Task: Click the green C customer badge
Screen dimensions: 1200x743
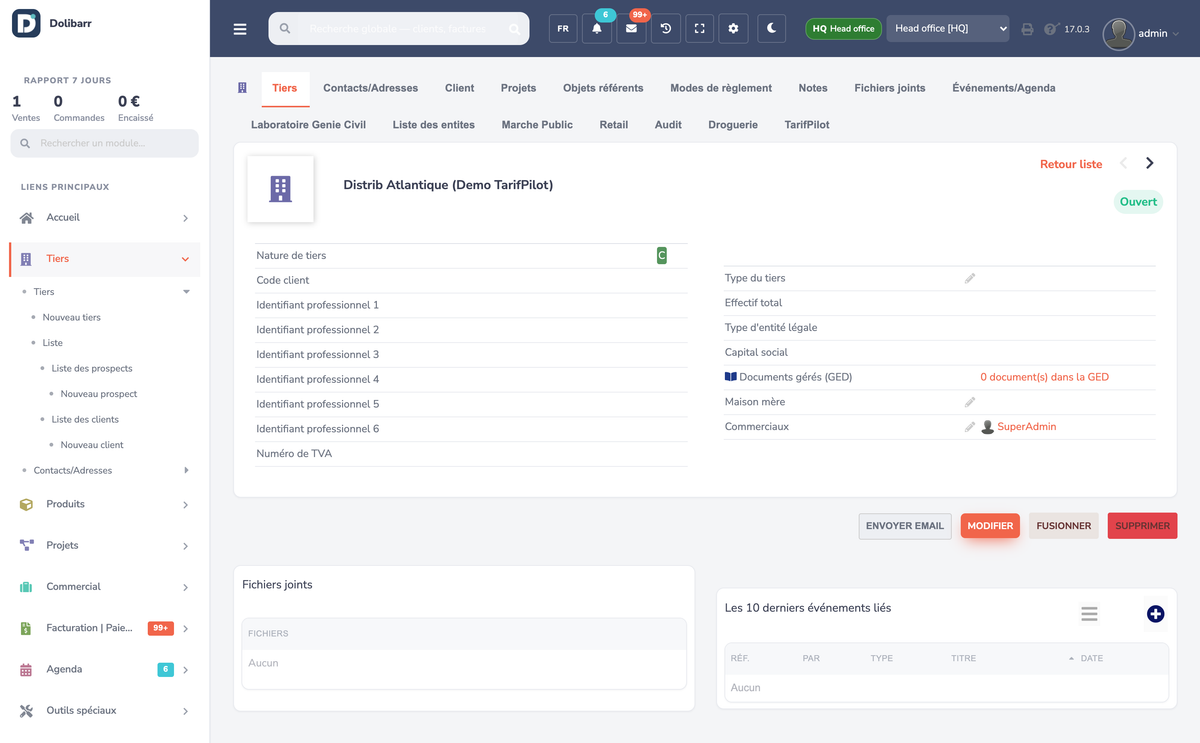Action: 661,256
